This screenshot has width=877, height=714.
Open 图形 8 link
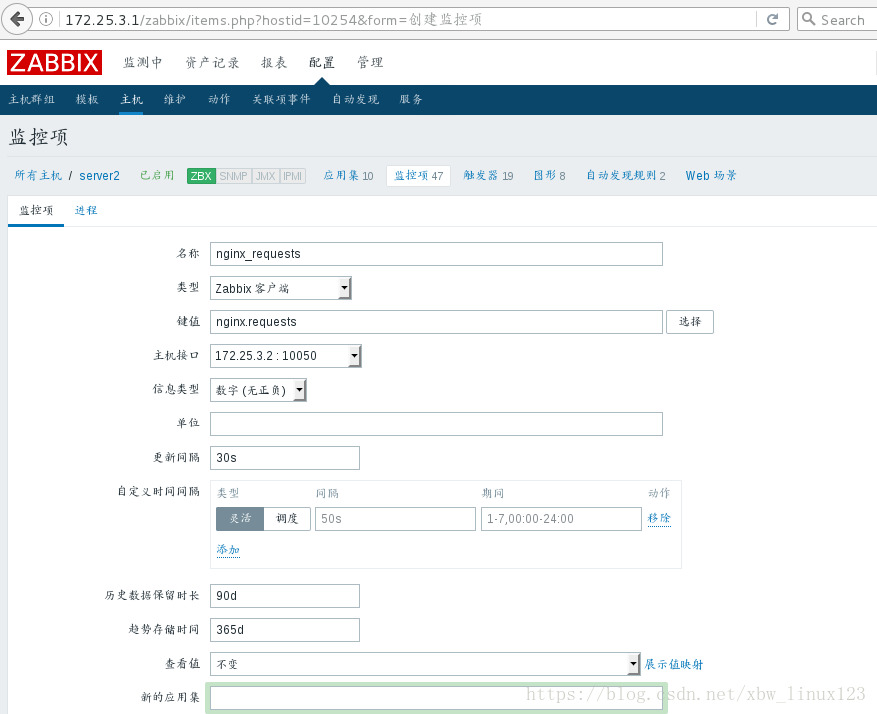(549, 176)
